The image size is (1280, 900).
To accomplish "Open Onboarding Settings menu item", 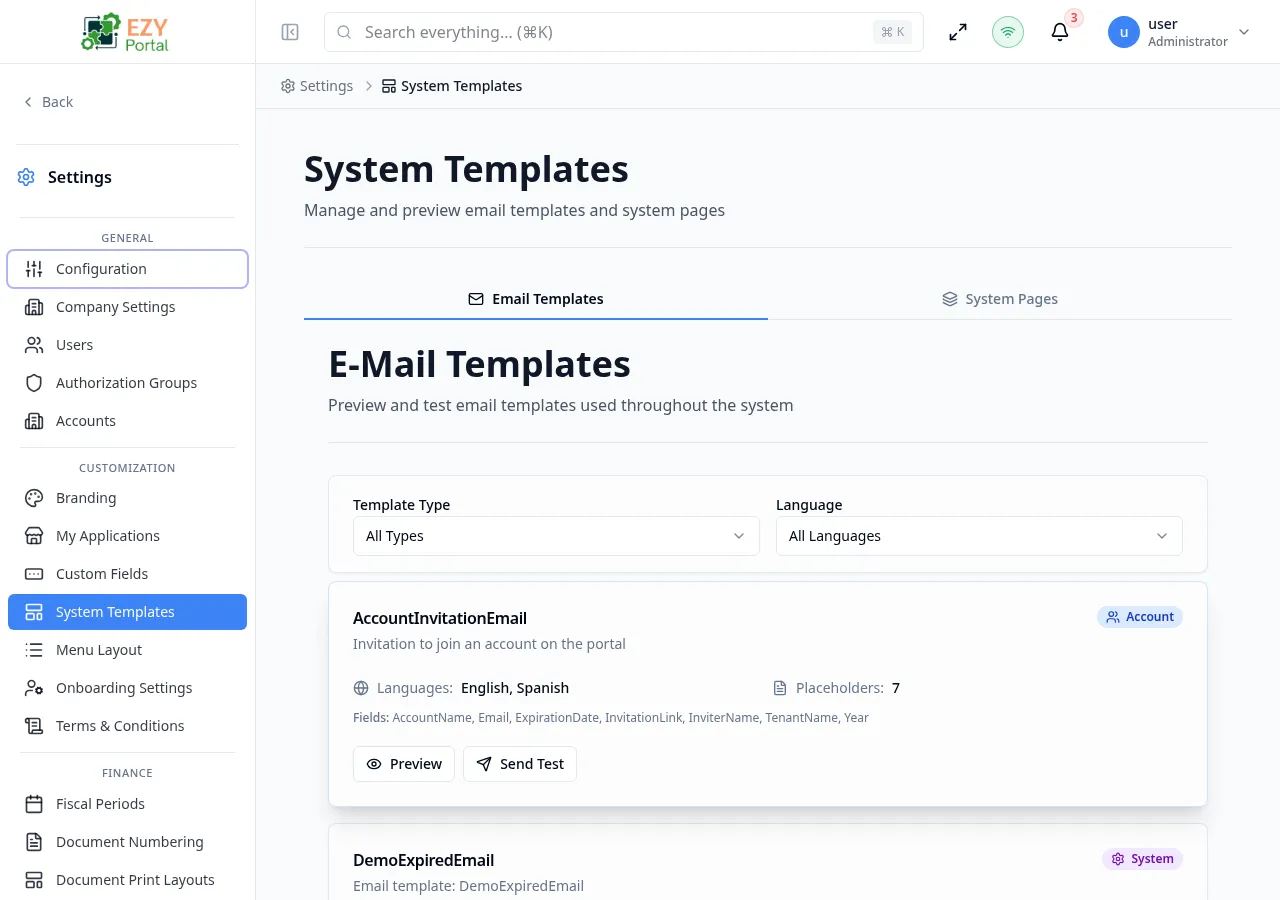I will point(128,688).
